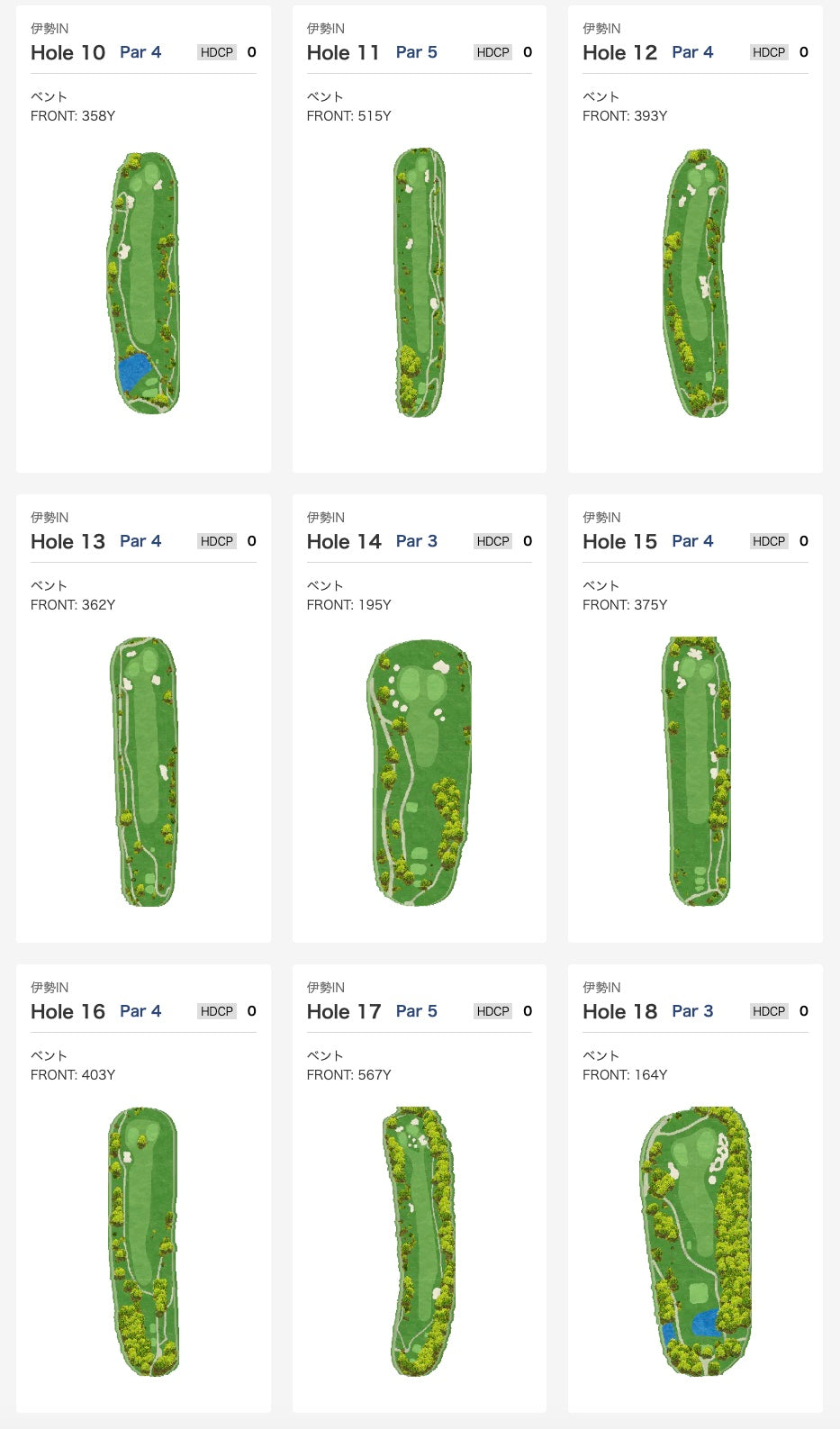This screenshot has width=840, height=1429.
Task: Open the Hole 15 course map image
Action: point(696,772)
